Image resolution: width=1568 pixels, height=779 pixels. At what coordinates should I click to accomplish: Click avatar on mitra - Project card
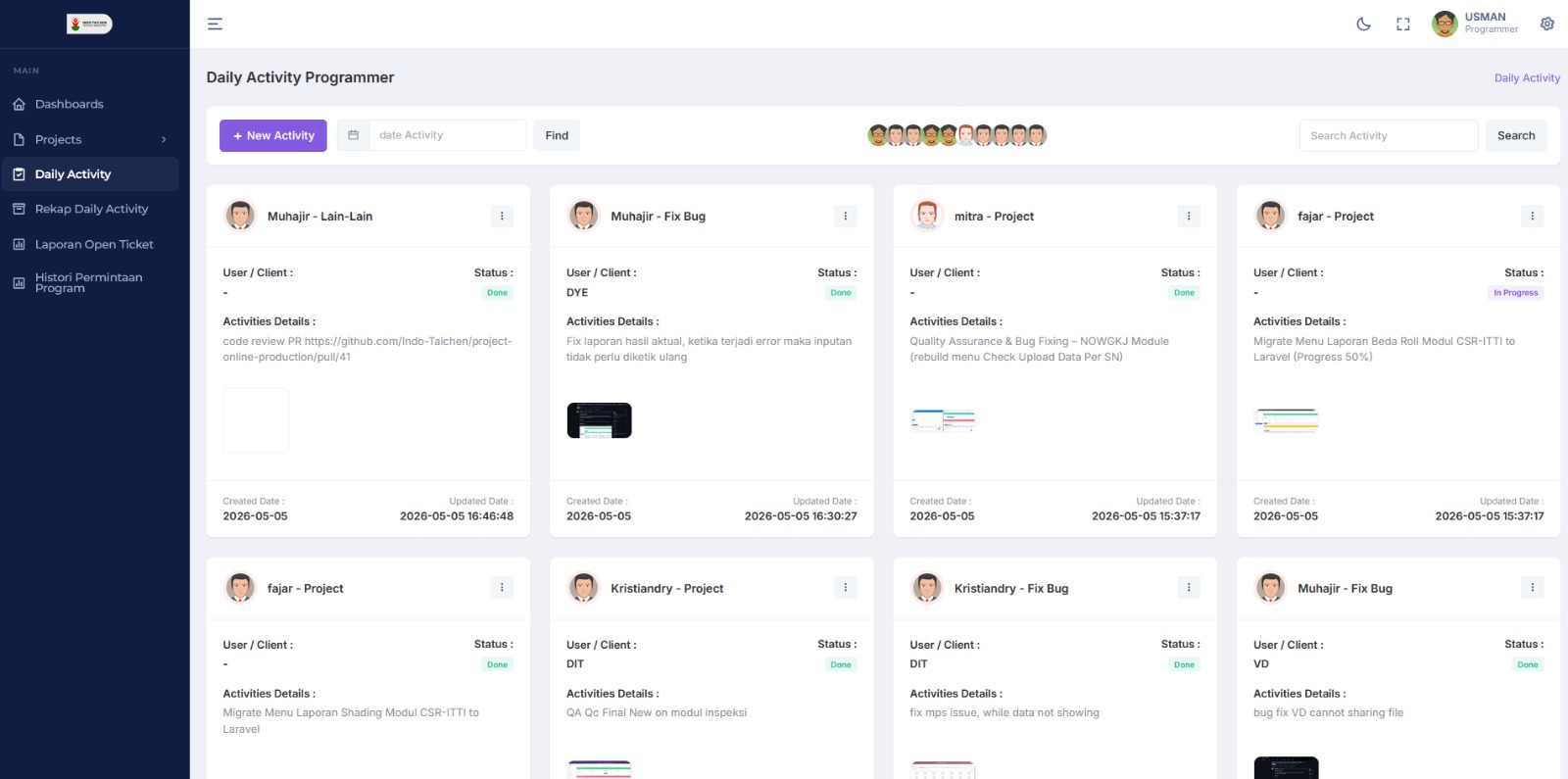(927, 216)
